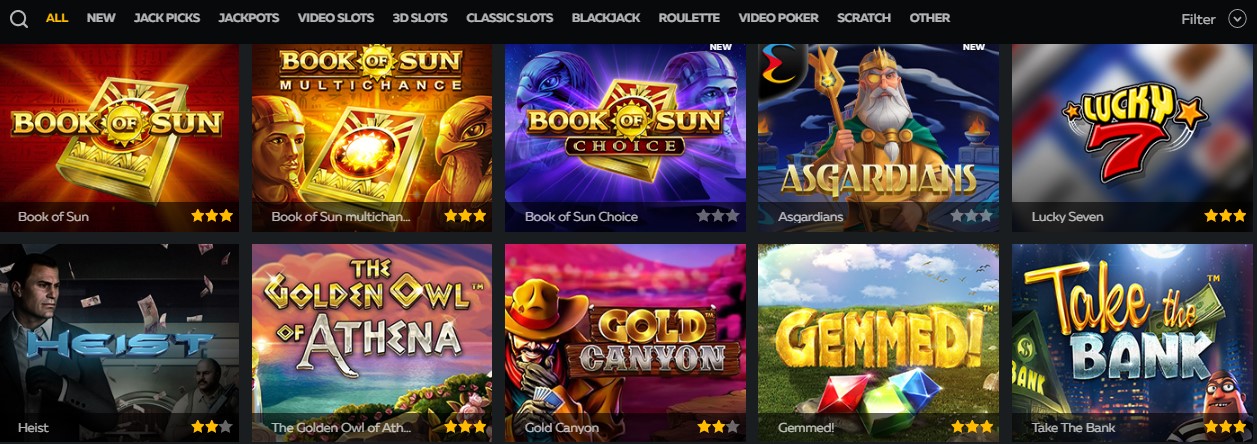The height and width of the screenshot is (444, 1257).
Task: Open the ROULETTE category
Action: pyautogui.click(x=689, y=18)
